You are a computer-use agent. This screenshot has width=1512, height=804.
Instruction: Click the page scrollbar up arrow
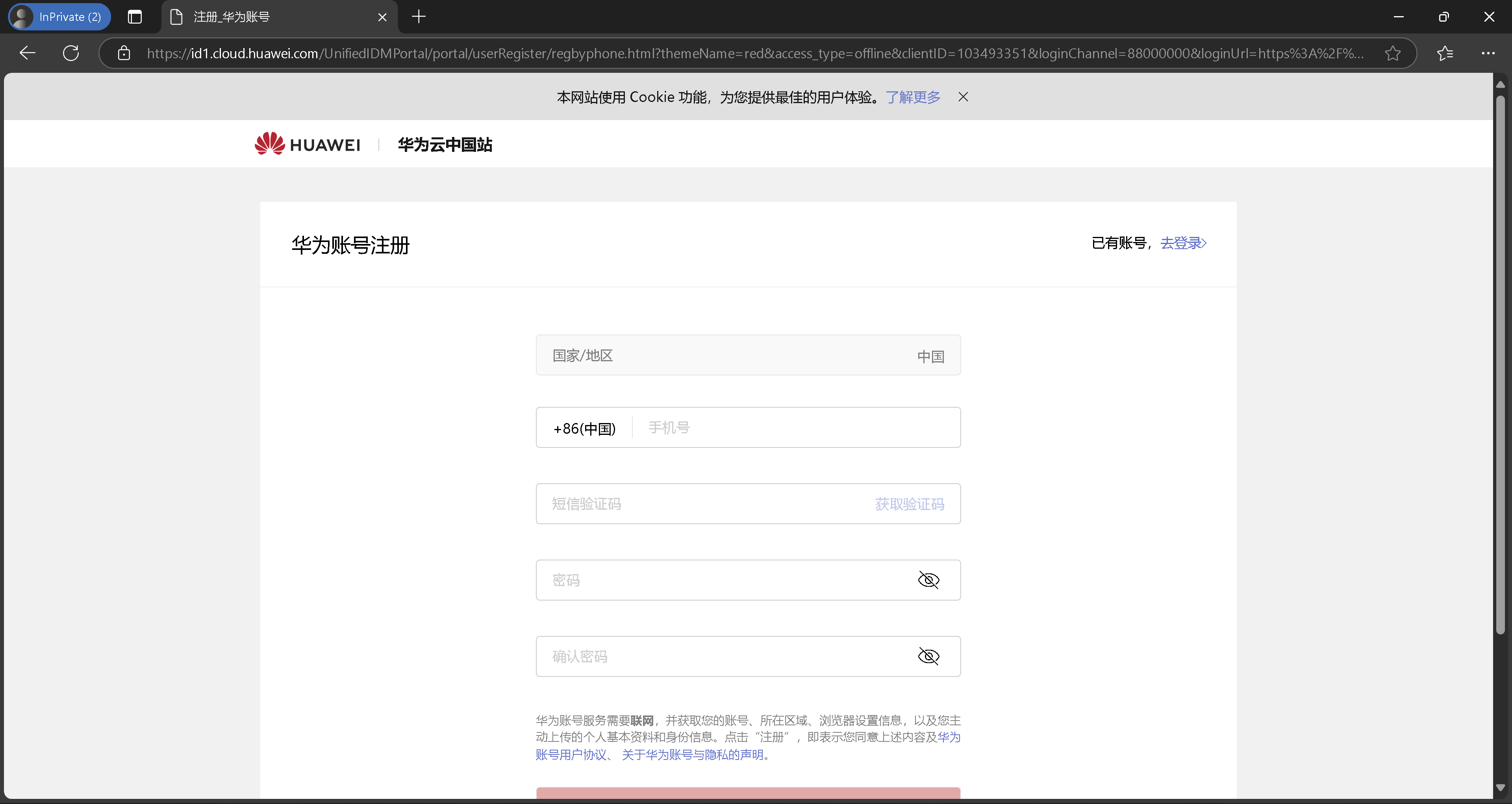pos(1500,85)
